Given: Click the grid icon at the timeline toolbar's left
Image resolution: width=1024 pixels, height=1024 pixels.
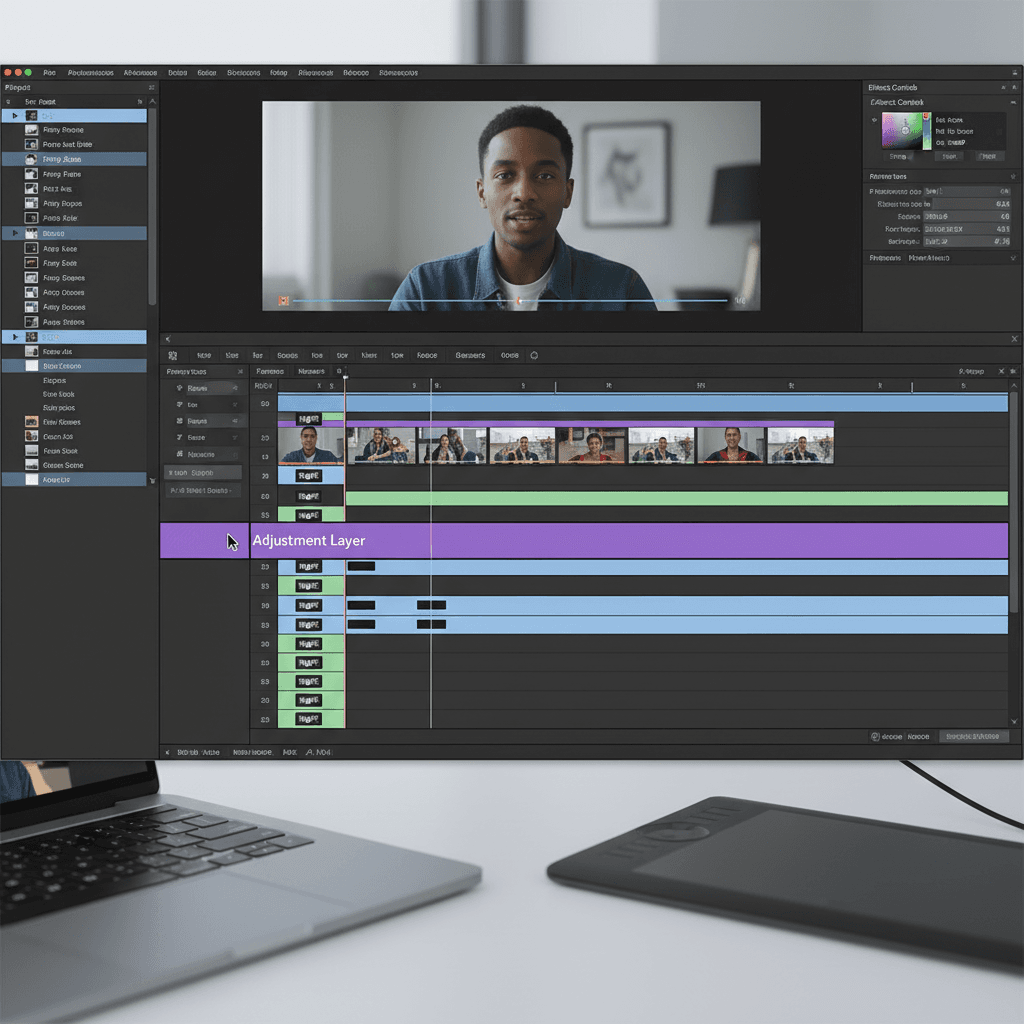Looking at the screenshot, I should point(172,355).
